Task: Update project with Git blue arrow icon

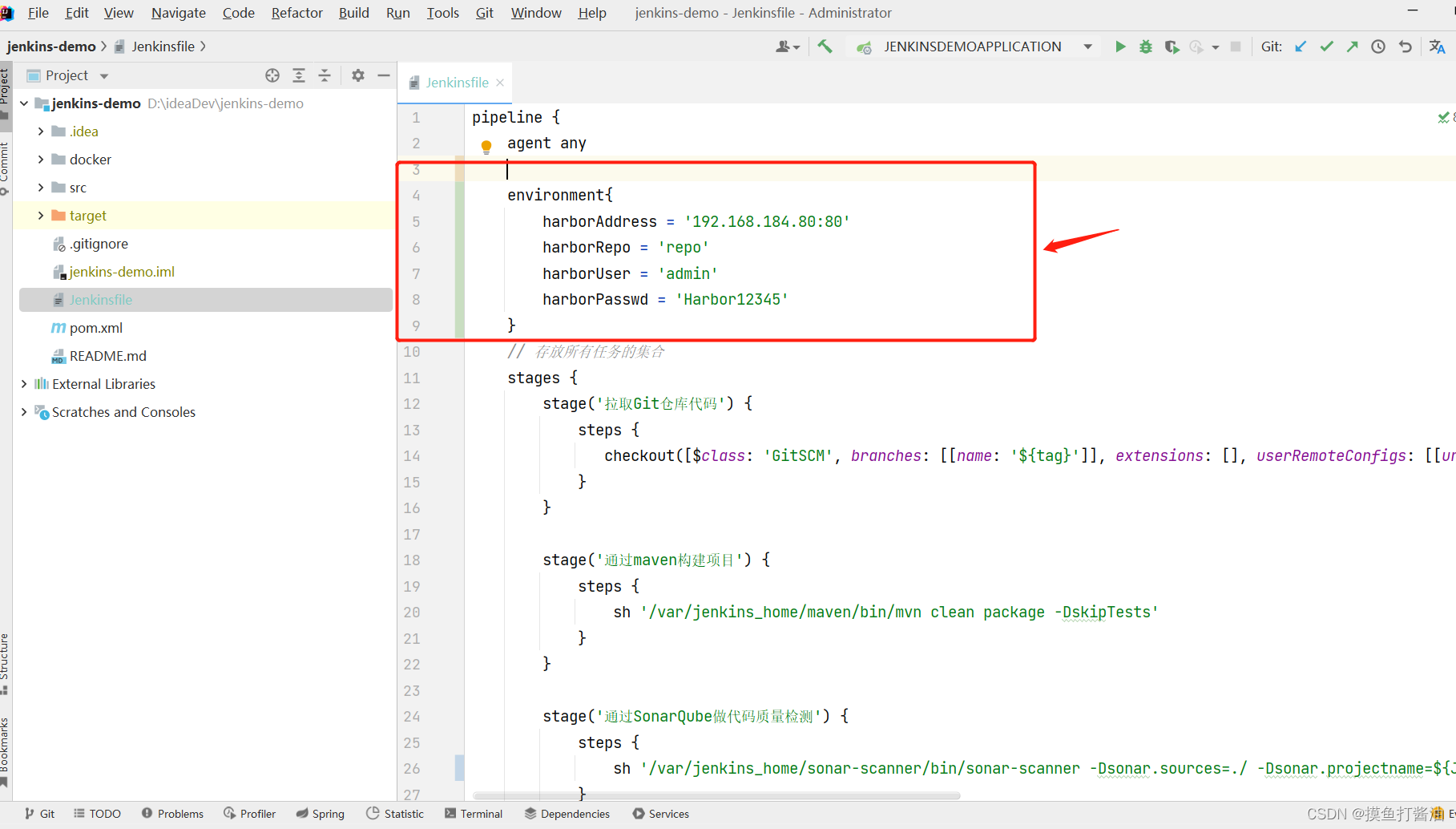Action: [x=1301, y=47]
